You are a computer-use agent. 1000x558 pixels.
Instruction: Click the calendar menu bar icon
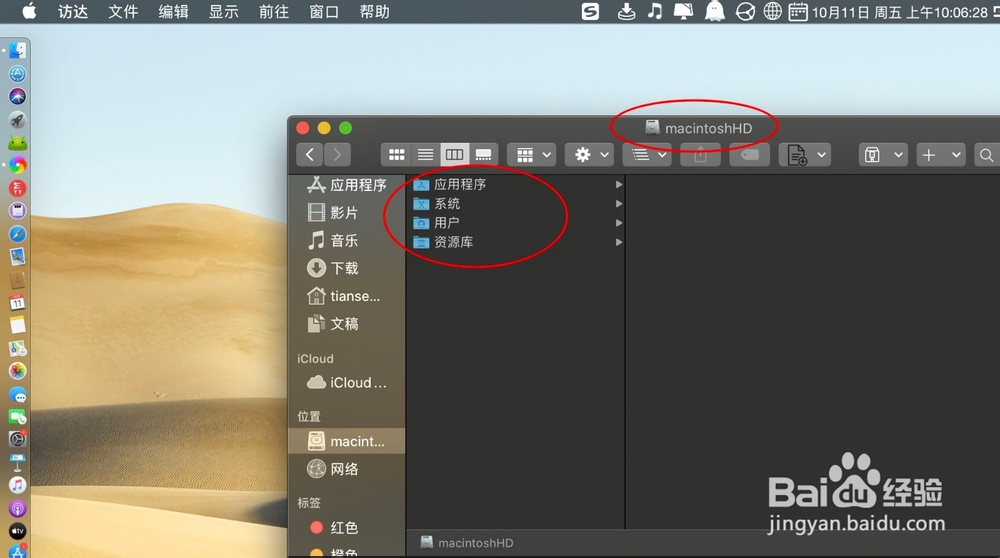point(798,11)
